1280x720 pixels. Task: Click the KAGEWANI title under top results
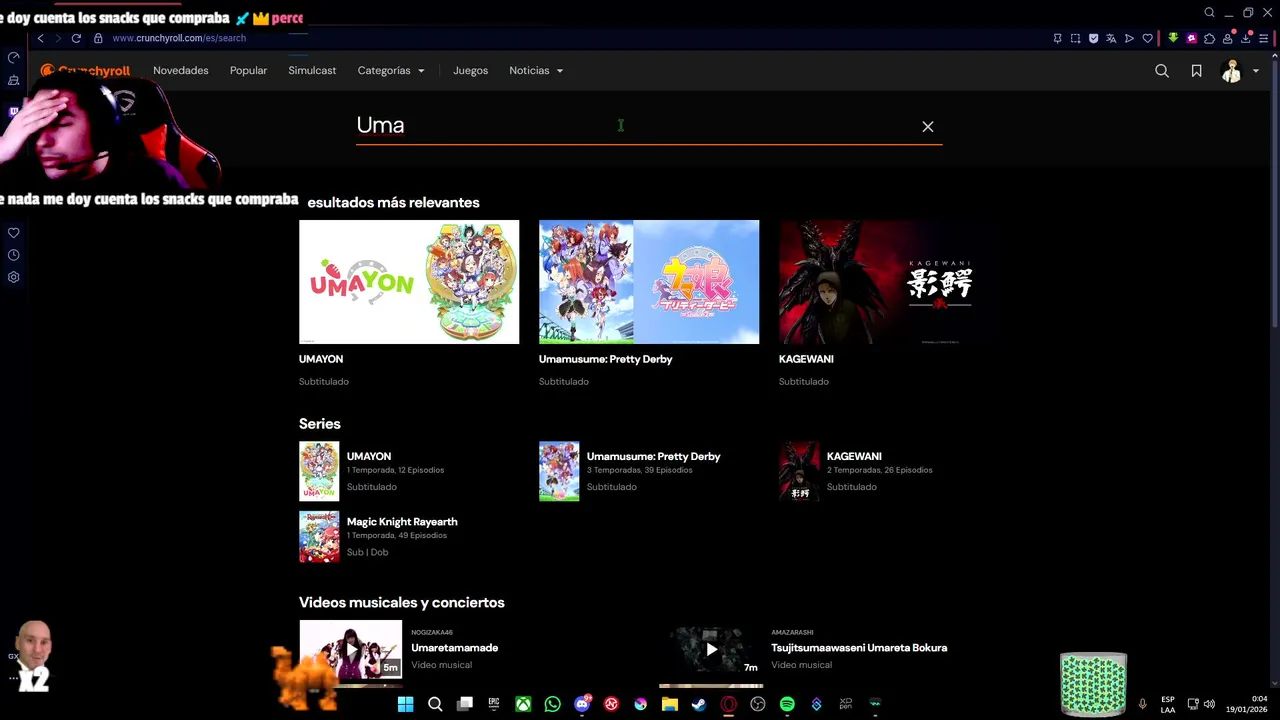point(806,359)
